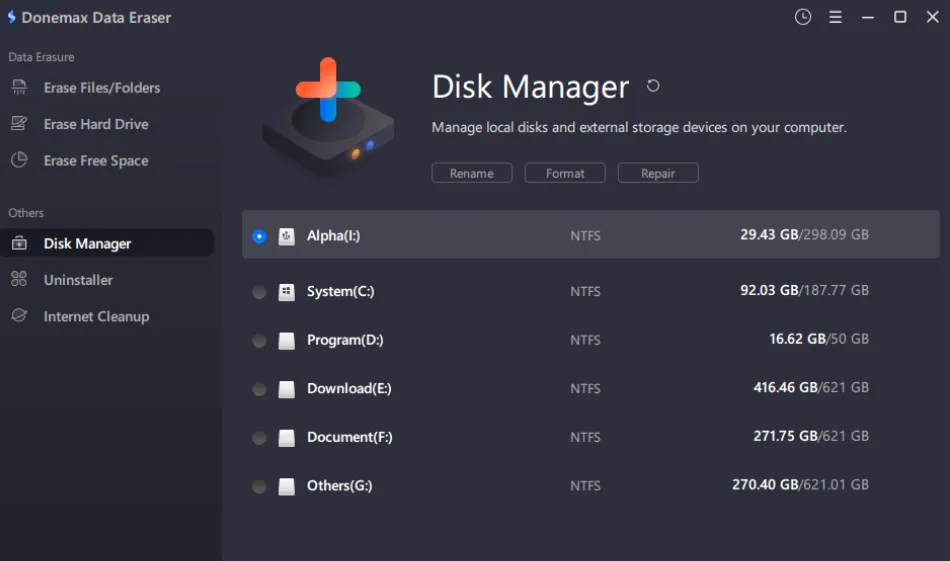Click the Document(F:) drive name
The image size is (950, 561).
tap(350, 437)
